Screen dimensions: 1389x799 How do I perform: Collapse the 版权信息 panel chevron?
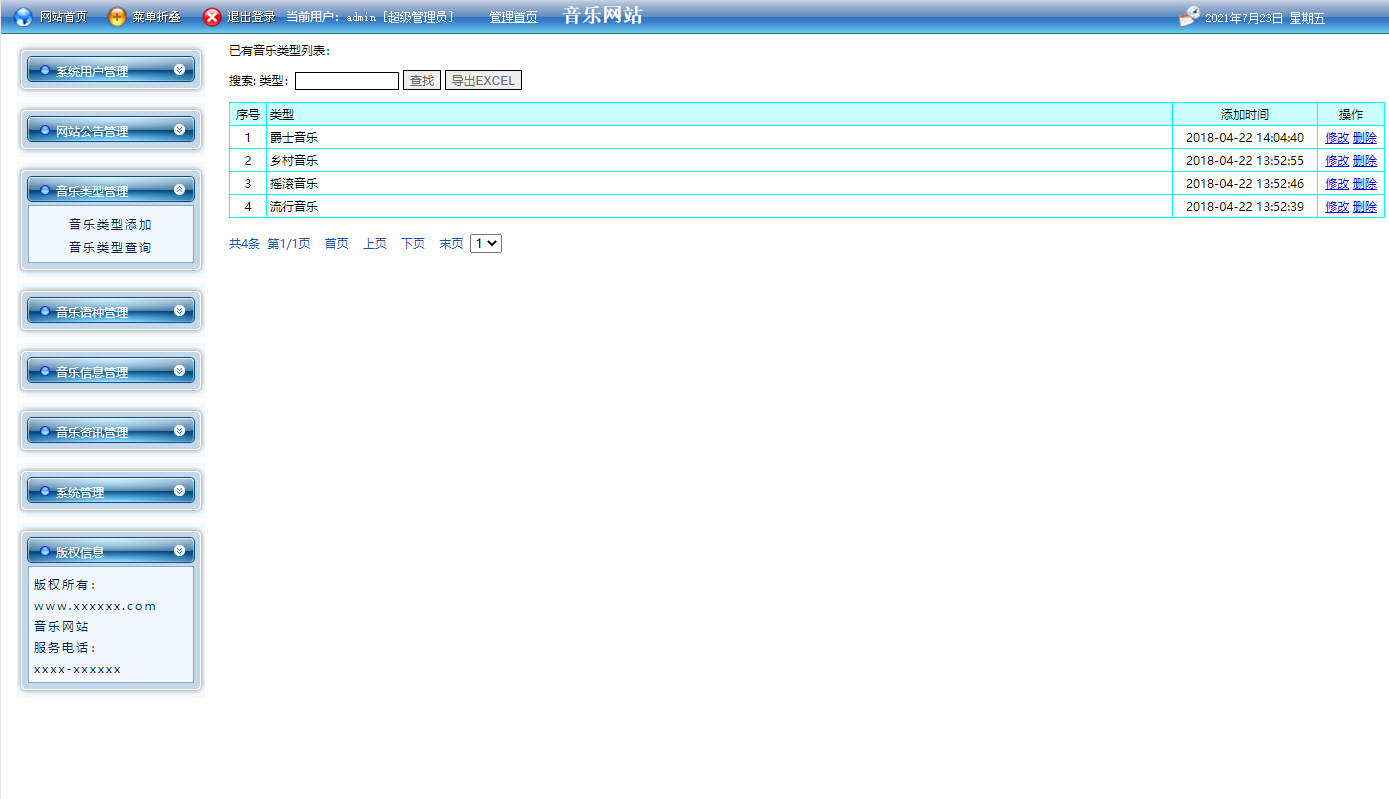(179, 550)
